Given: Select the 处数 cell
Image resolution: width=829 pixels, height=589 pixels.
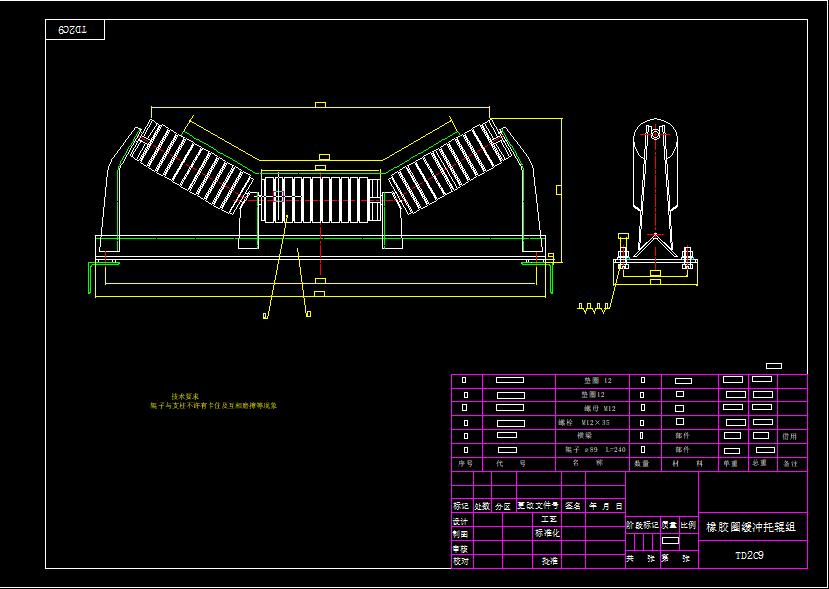Looking at the screenshot, I should (x=482, y=506).
